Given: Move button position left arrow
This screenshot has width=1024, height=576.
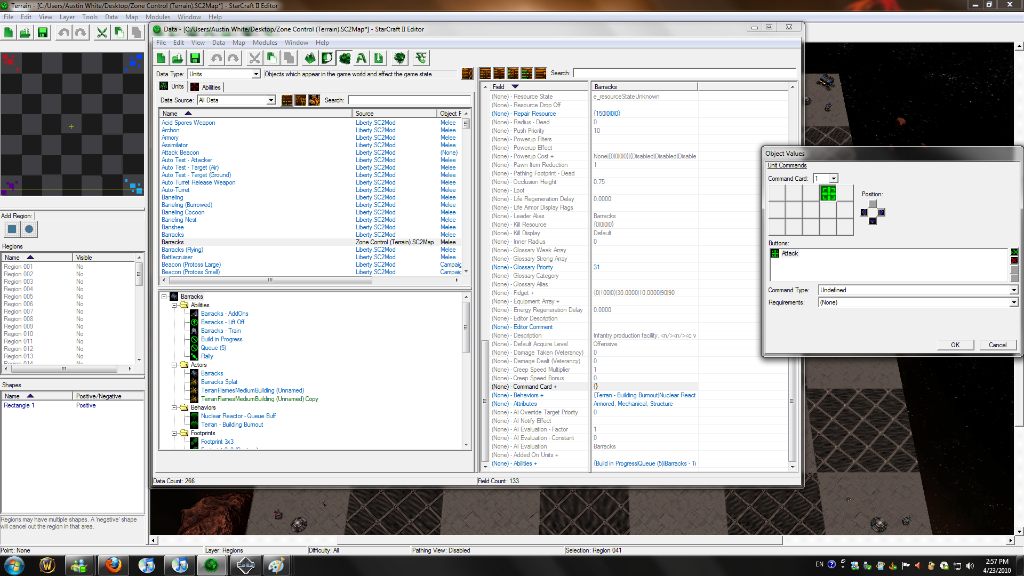Looking at the screenshot, I should point(864,212).
